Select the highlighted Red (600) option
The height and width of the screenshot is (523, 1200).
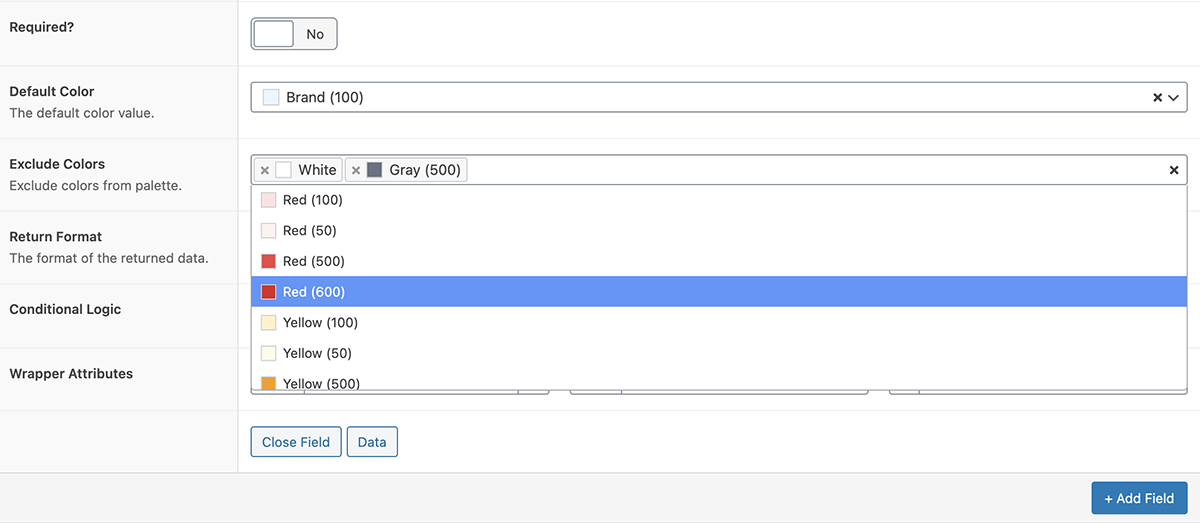pyautogui.click(x=313, y=292)
